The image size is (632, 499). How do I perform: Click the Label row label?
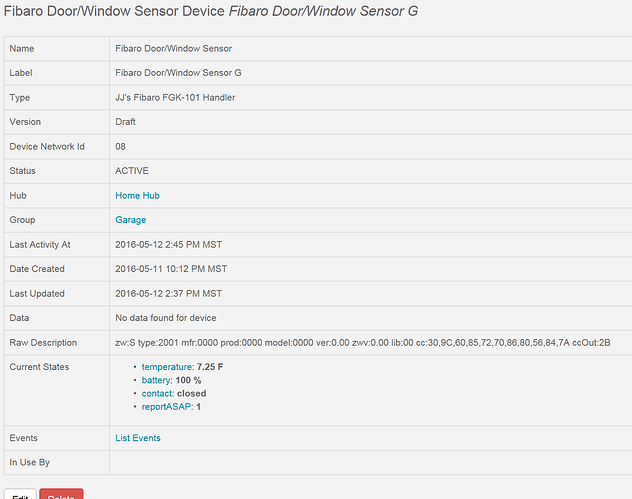click(21, 73)
